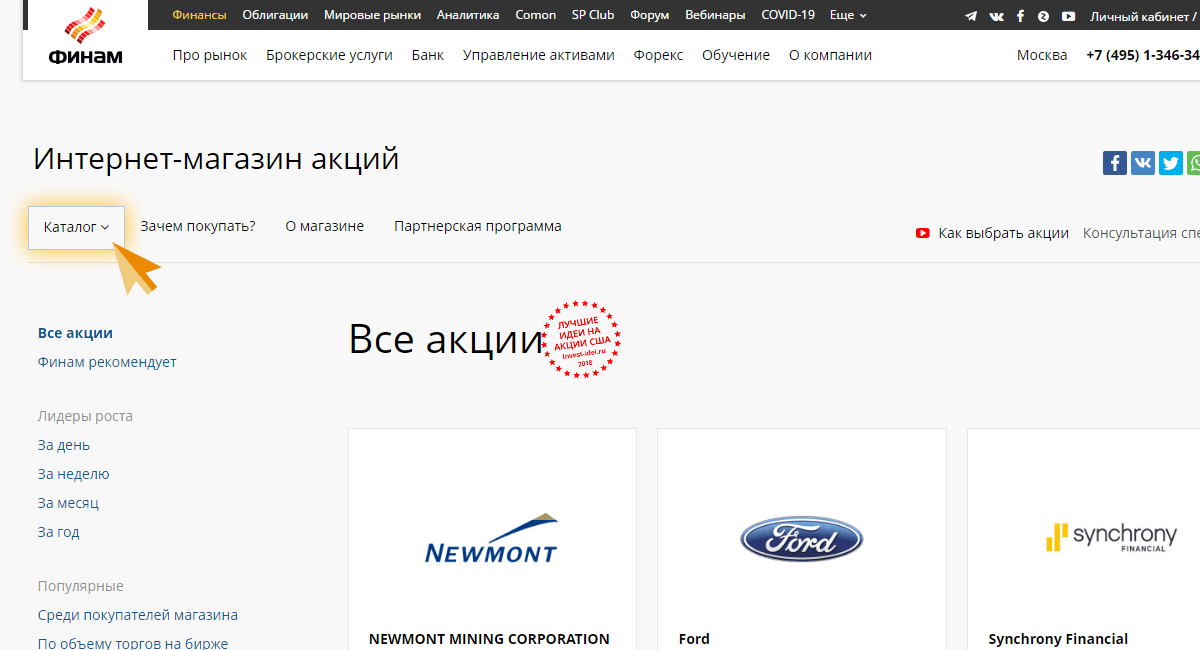Expand the 'Еще' menu chevron
Image resolution: width=1200 pixels, height=650 pixels.
[862, 15]
